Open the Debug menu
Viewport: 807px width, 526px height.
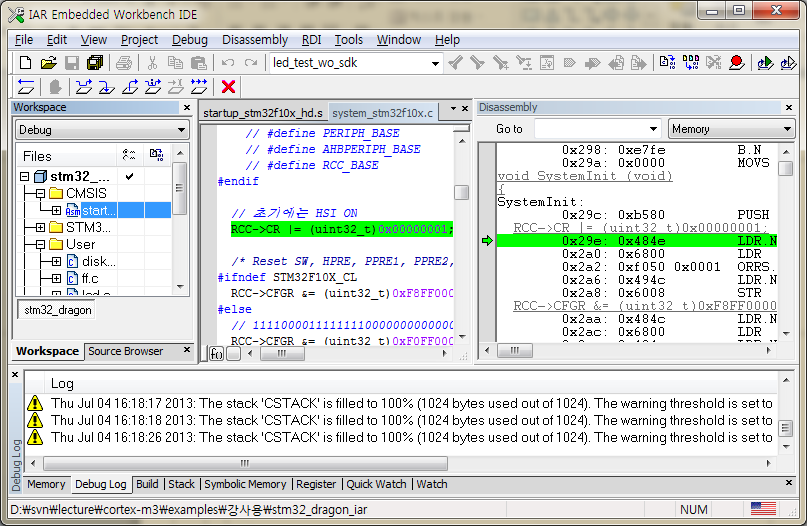(189, 40)
